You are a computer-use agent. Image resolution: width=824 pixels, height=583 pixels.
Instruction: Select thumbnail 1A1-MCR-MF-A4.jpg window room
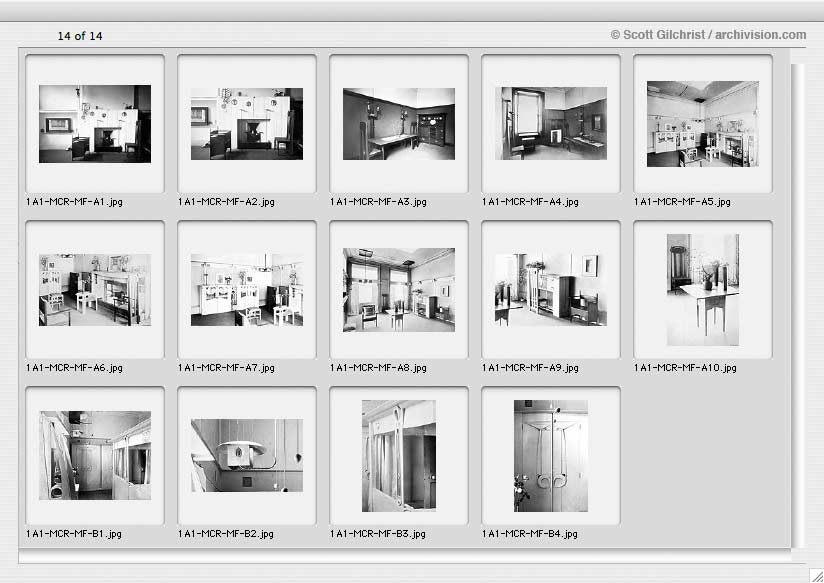(551, 124)
